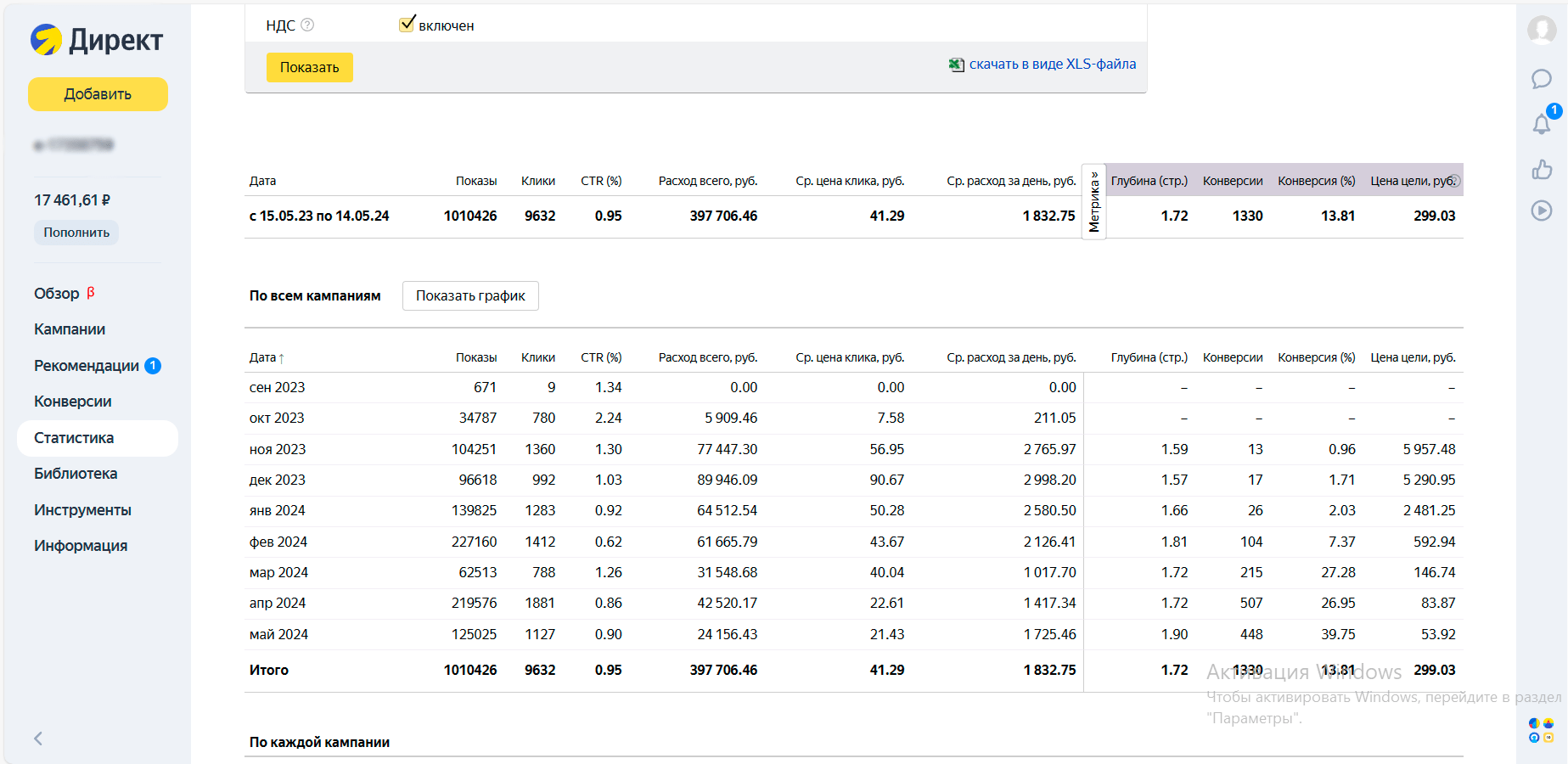This screenshot has width=1568, height=764.
Task: Collapse the Метрика columns panel
Action: [x=1093, y=202]
